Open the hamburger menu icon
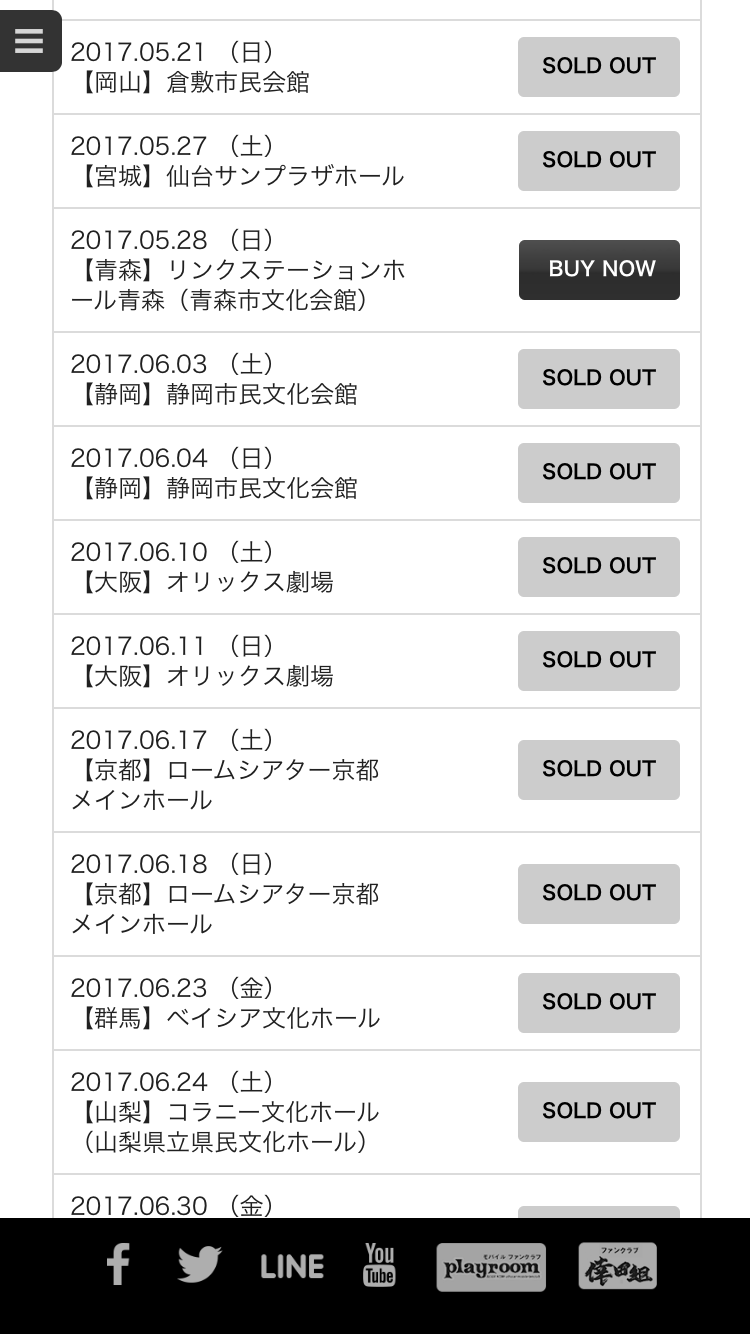Image resolution: width=750 pixels, height=1334 pixels. [30, 41]
